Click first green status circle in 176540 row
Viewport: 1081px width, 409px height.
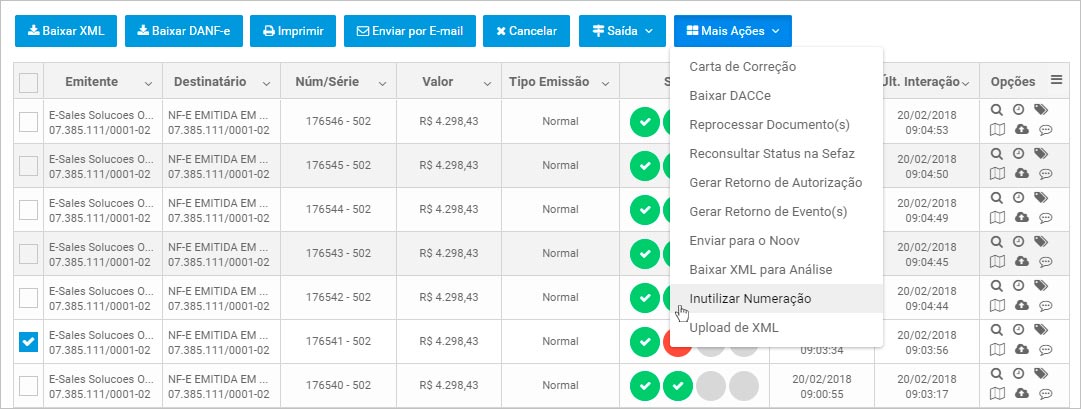click(x=645, y=386)
